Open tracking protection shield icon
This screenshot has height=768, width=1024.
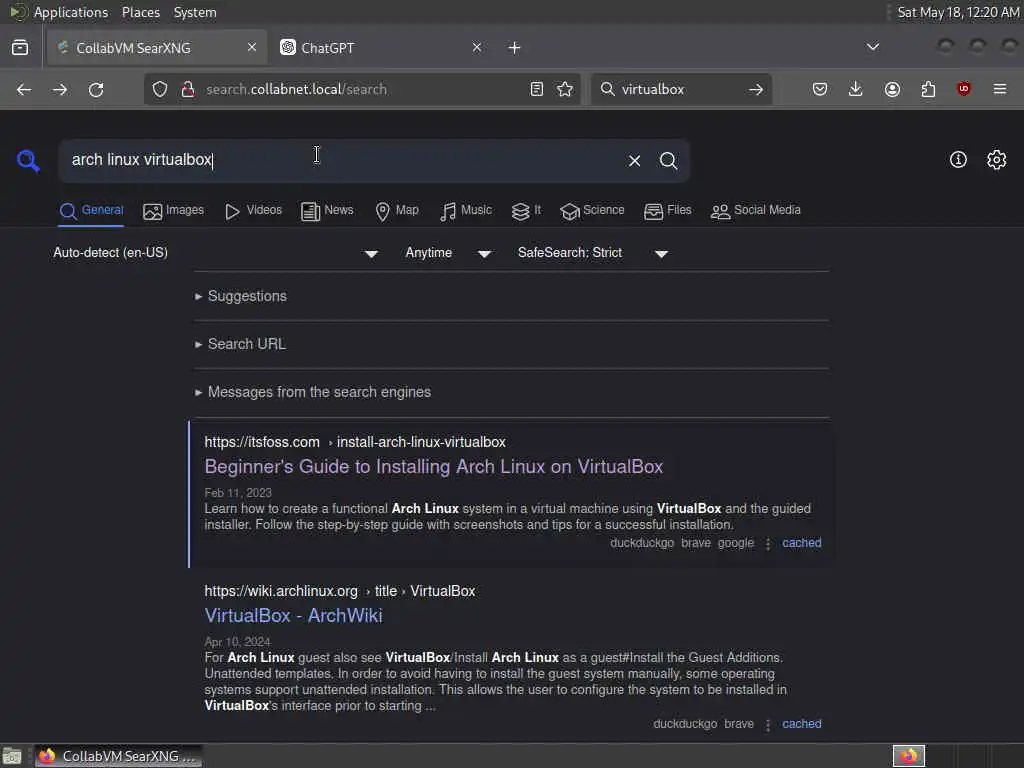pos(160,89)
